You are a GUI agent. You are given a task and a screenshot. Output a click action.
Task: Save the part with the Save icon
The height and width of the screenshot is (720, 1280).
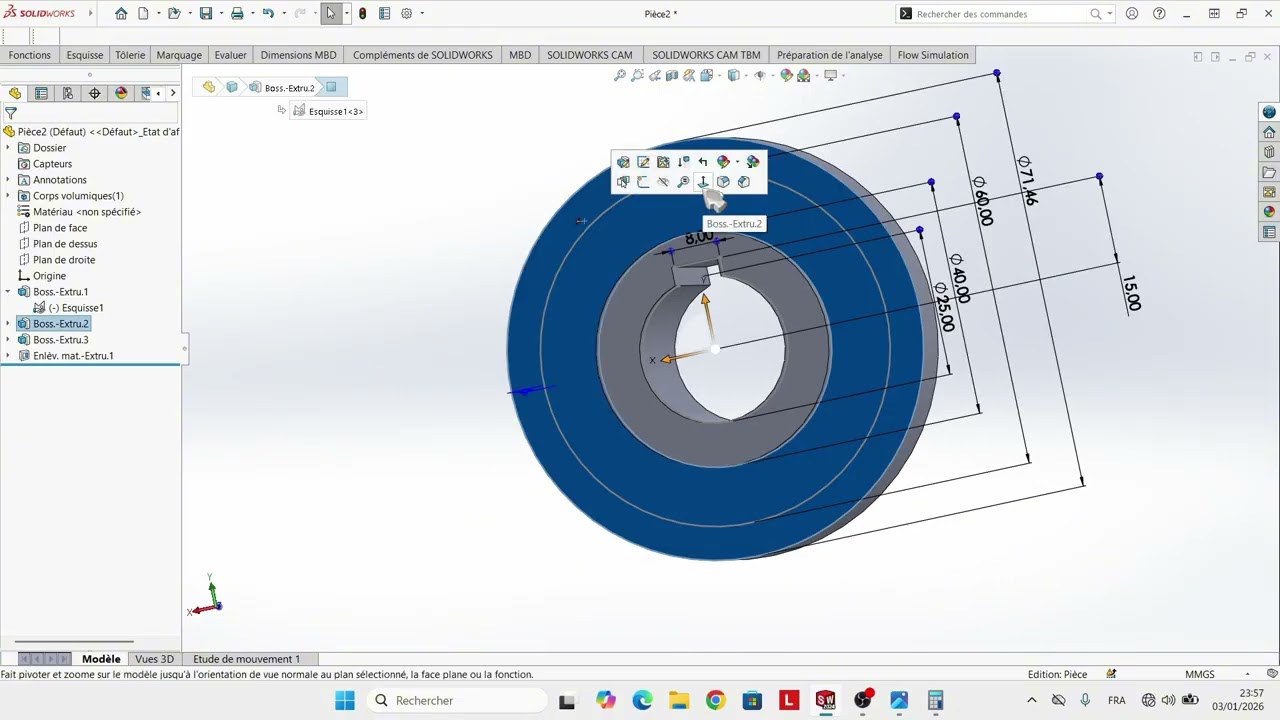(206, 14)
